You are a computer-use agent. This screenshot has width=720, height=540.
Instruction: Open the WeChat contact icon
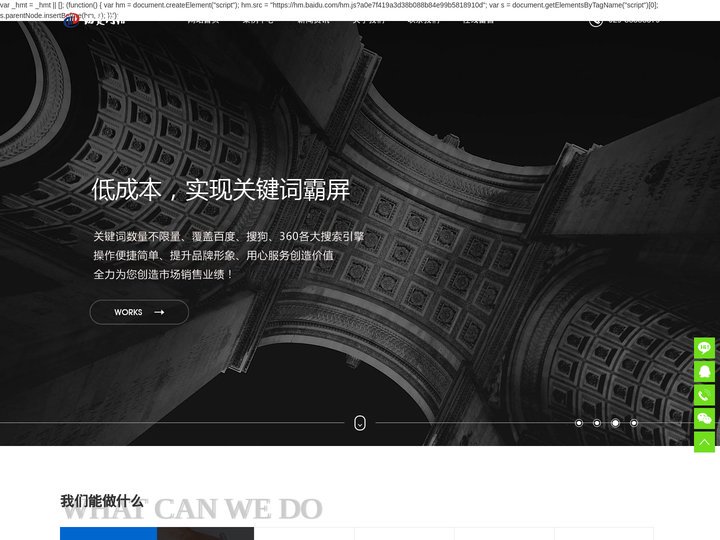point(704,418)
